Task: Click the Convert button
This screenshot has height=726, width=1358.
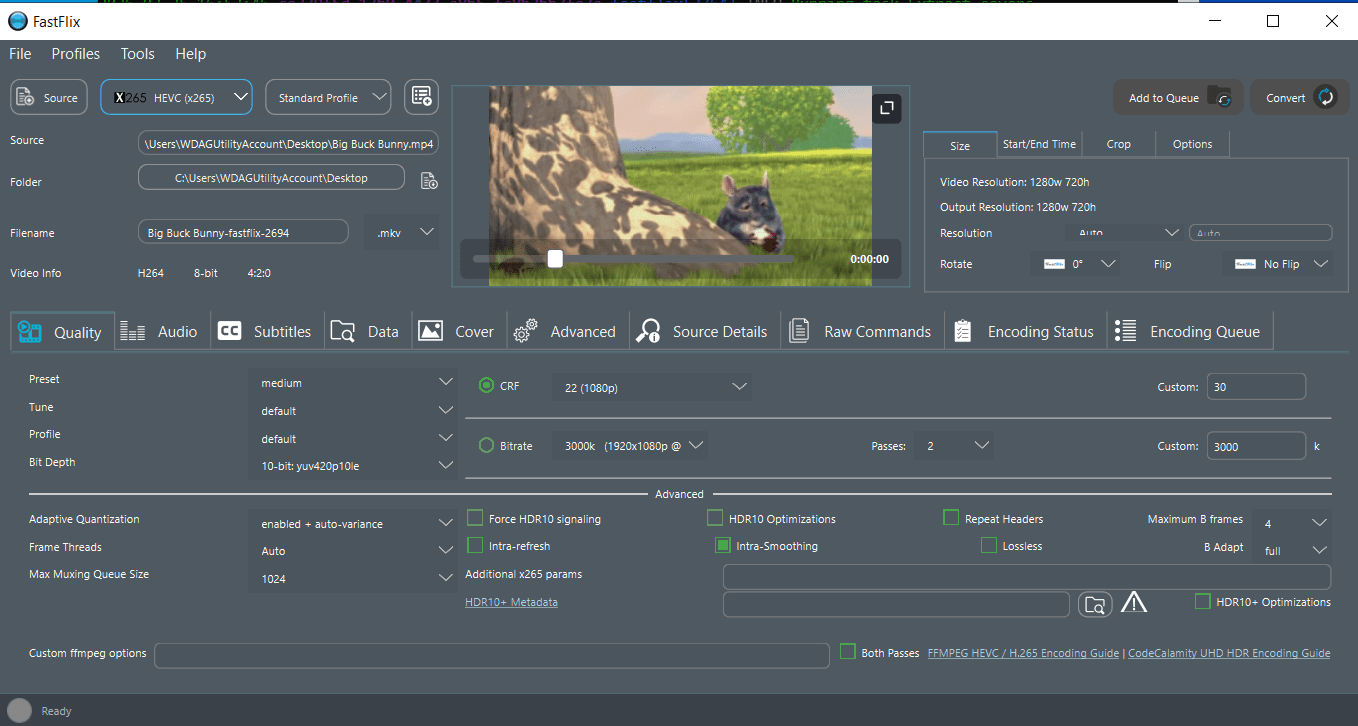Action: (x=1299, y=98)
